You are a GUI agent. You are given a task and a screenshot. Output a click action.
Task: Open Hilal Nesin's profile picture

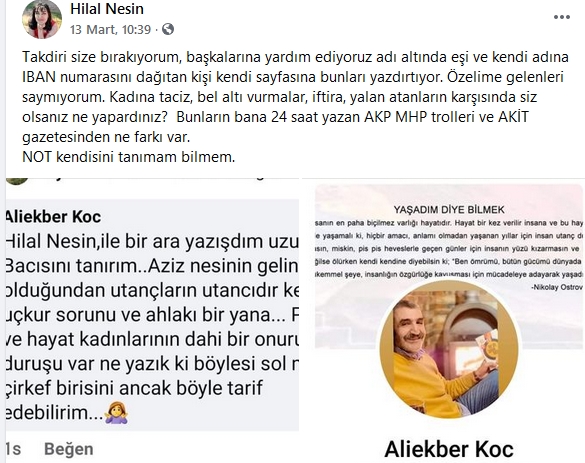(x=42, y=19)
